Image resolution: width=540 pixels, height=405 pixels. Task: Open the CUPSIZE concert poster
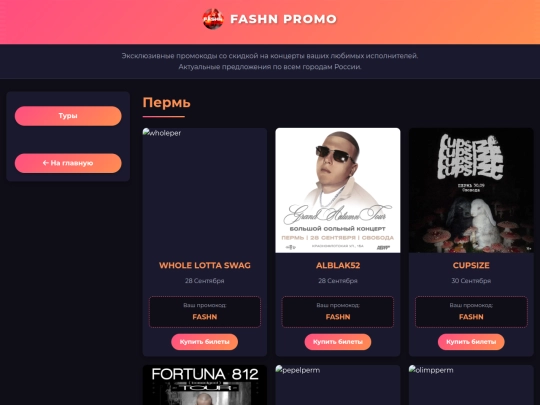(471, 190)
